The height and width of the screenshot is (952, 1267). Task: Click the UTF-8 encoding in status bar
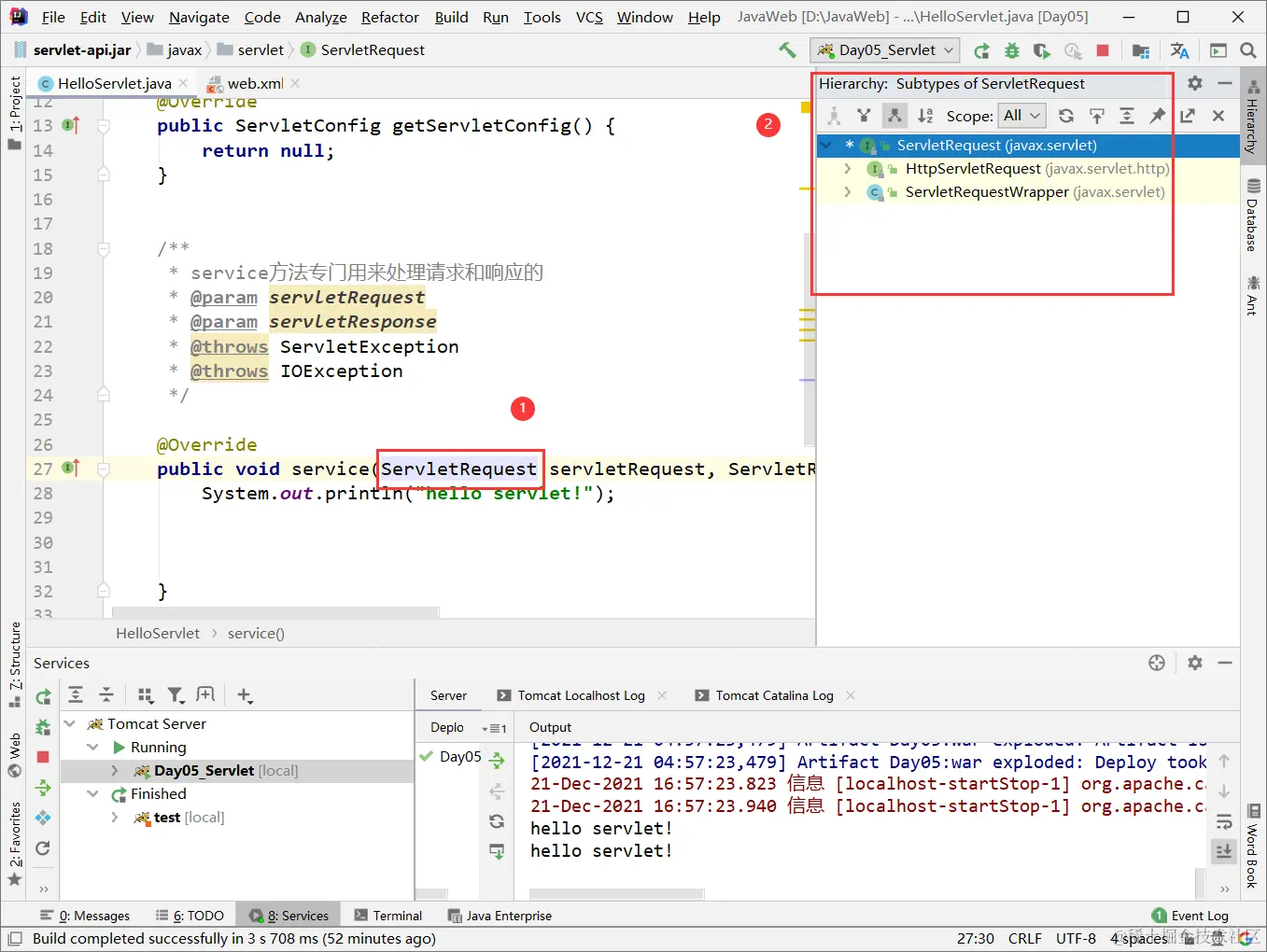pyautogui.click(x=1076, y=938)
